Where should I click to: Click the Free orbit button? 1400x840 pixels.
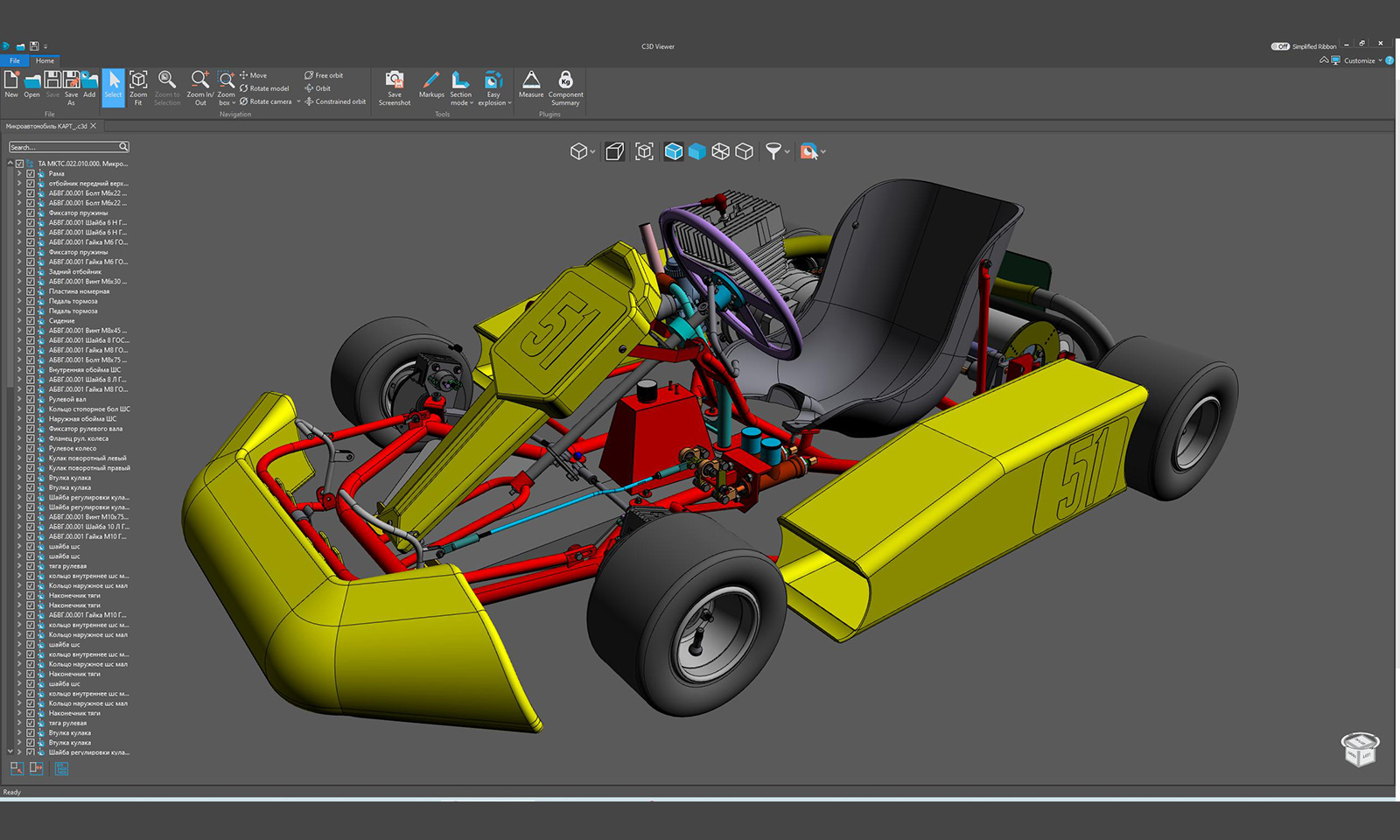pos(324,75)
